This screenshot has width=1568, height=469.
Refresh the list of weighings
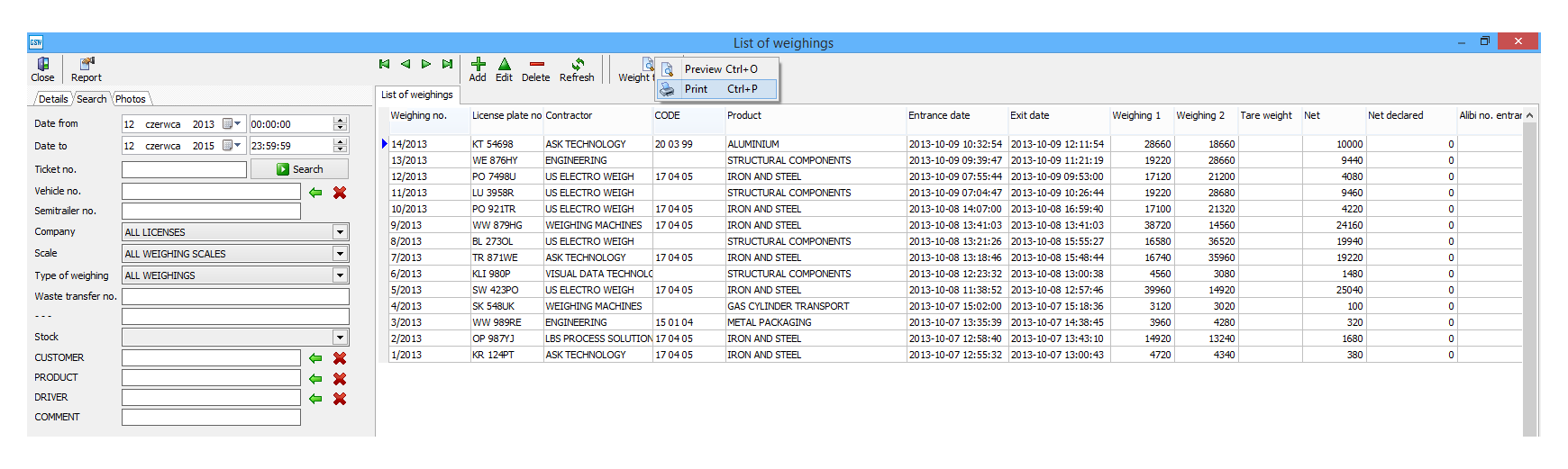(x=577, y=69)
